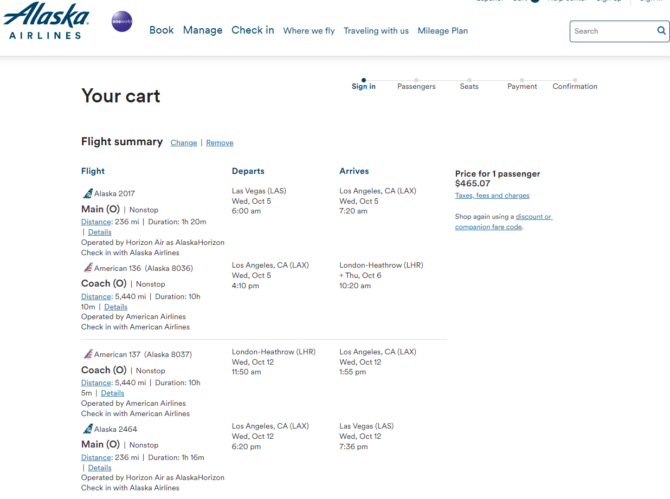
Task: Click Price for 1 passenger label
Action: [497, 174]
